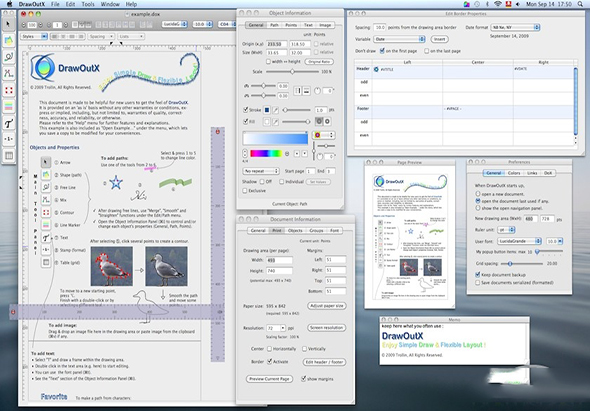Toggle Keep document backup checkbox
Image resolution: width=590 pixels, height=411 pixels.
click(x=477, y=275)
